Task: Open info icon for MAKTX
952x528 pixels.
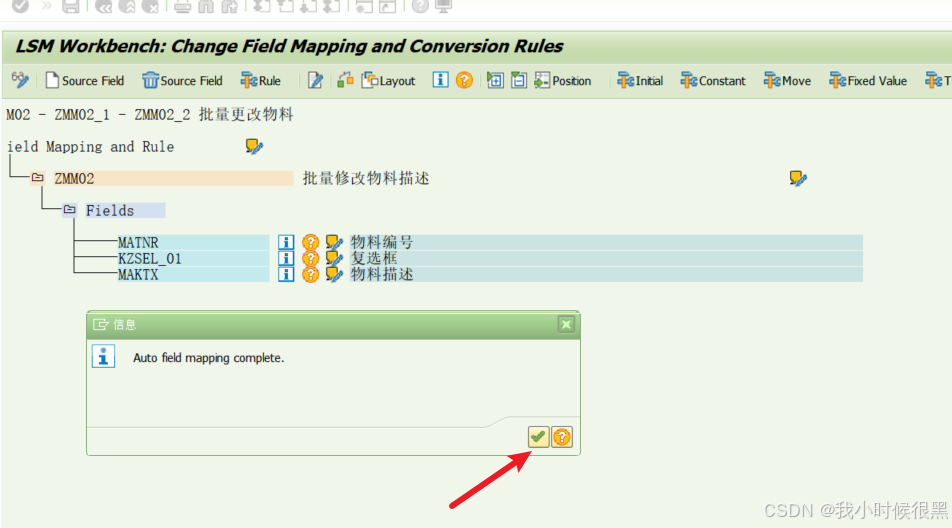Action: point(286,274)
